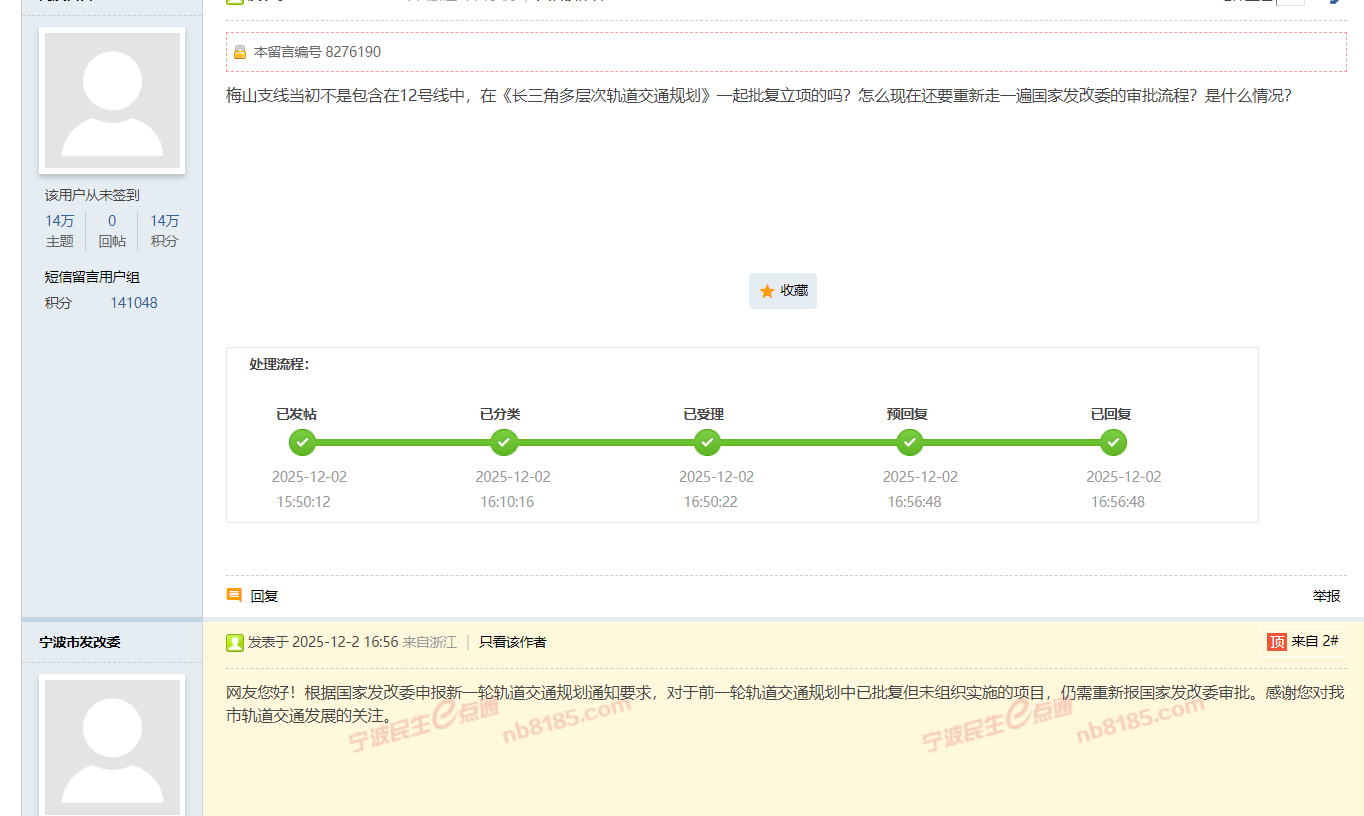Click the red 顶 badge icon
The image size is (1364, 816).
pyautogui.click(x=1277, y=642)
